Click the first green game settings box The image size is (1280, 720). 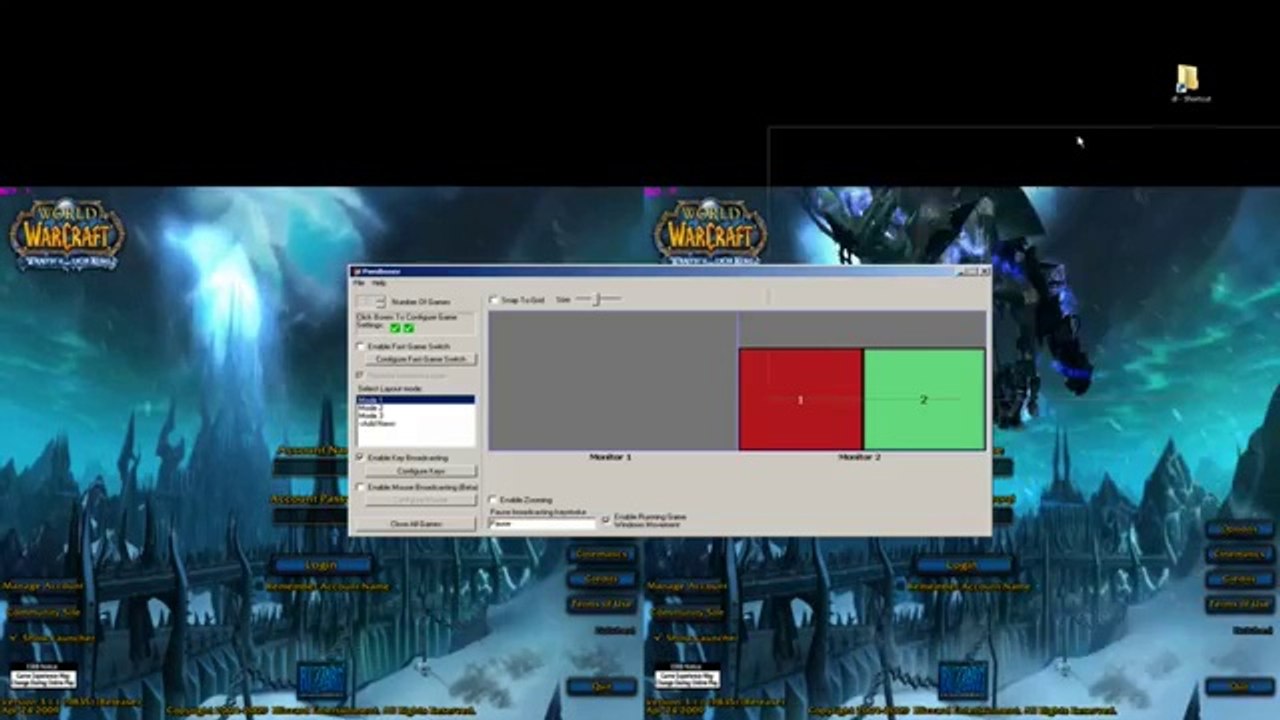395,328
